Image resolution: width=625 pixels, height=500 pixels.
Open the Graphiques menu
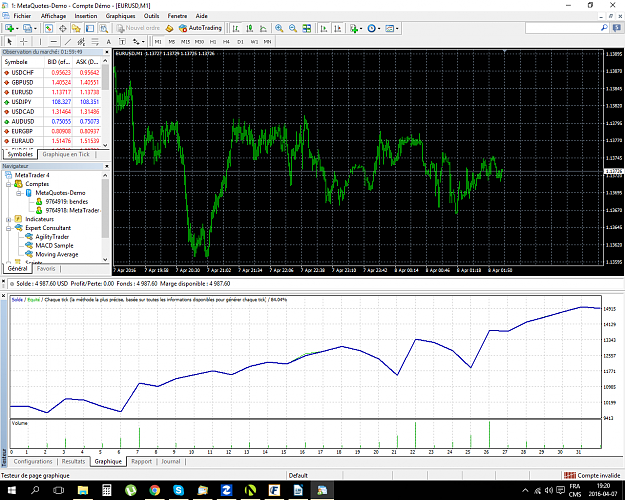(x=120, y=16)
